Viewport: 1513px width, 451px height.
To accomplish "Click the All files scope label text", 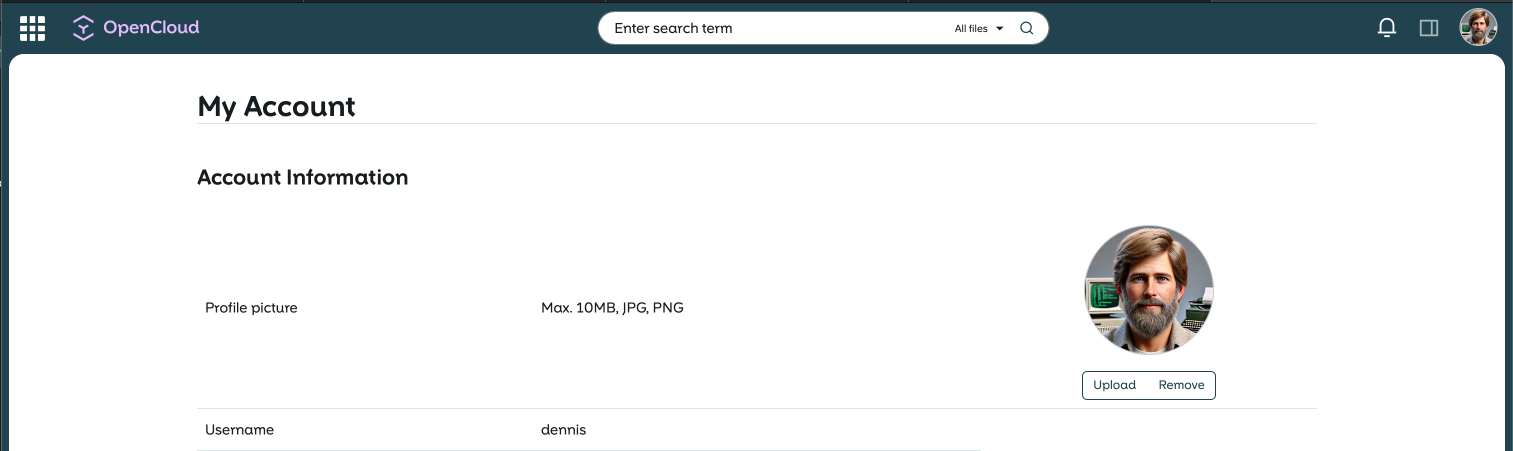I will [x=970, y=29].
